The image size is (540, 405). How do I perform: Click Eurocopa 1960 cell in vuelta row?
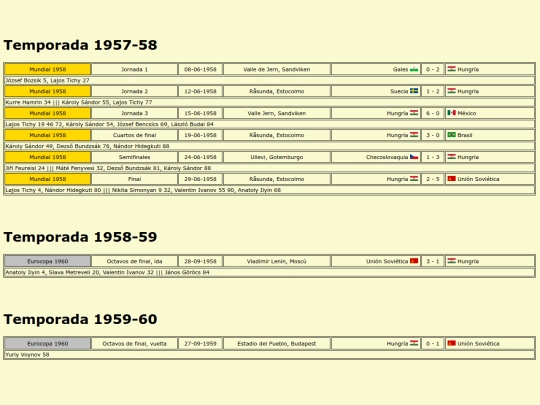(x=48, y=343)
